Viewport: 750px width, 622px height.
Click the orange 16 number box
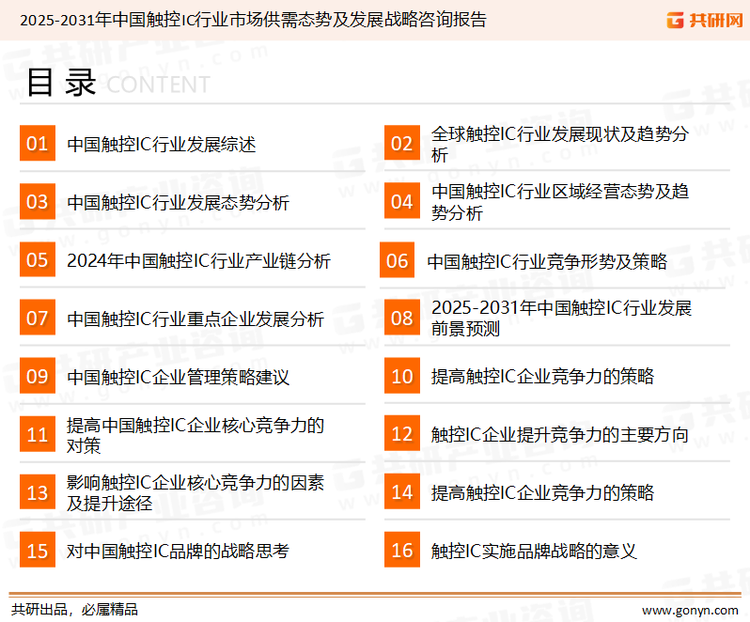click(x=402, y=550)
